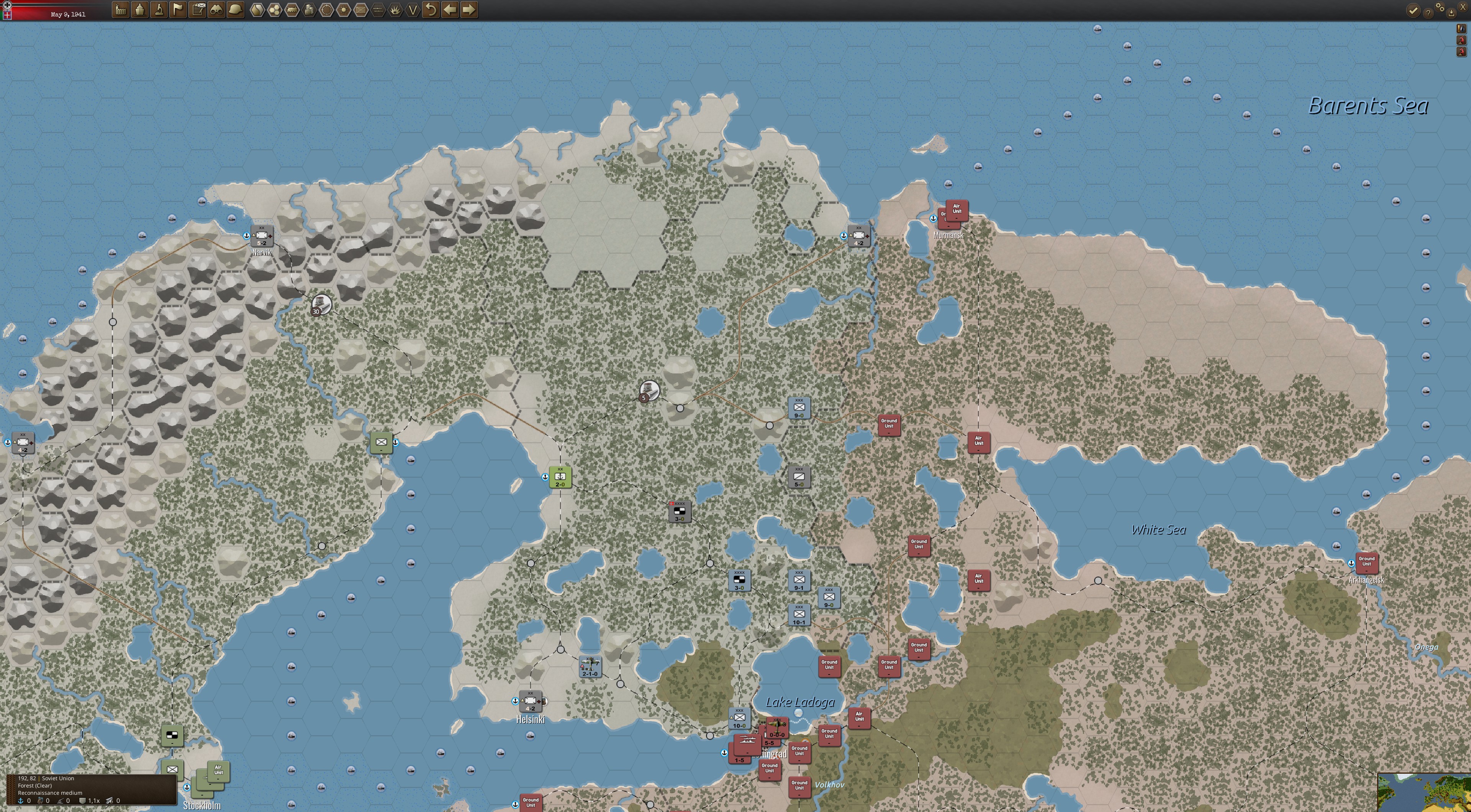Viewport: 1471px width, 812px height.
Task: Click the Narvik city label
Action: coord(262,252)
